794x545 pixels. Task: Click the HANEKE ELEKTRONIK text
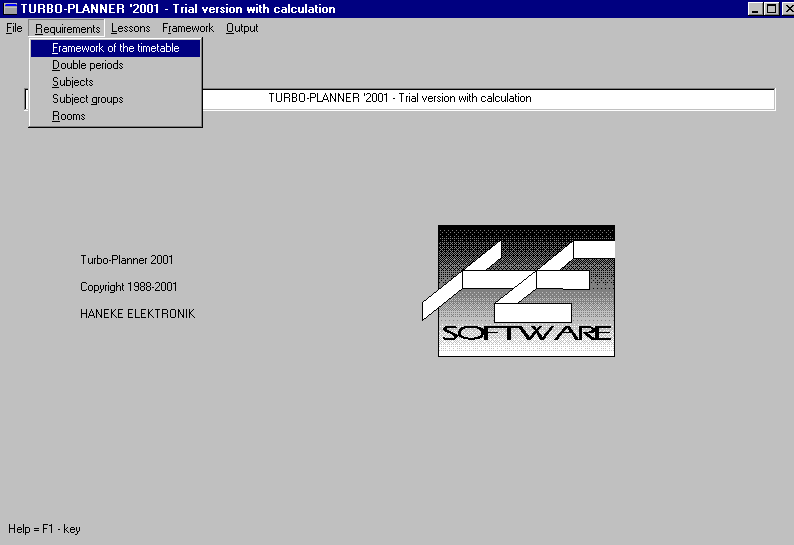coord(137,314)
